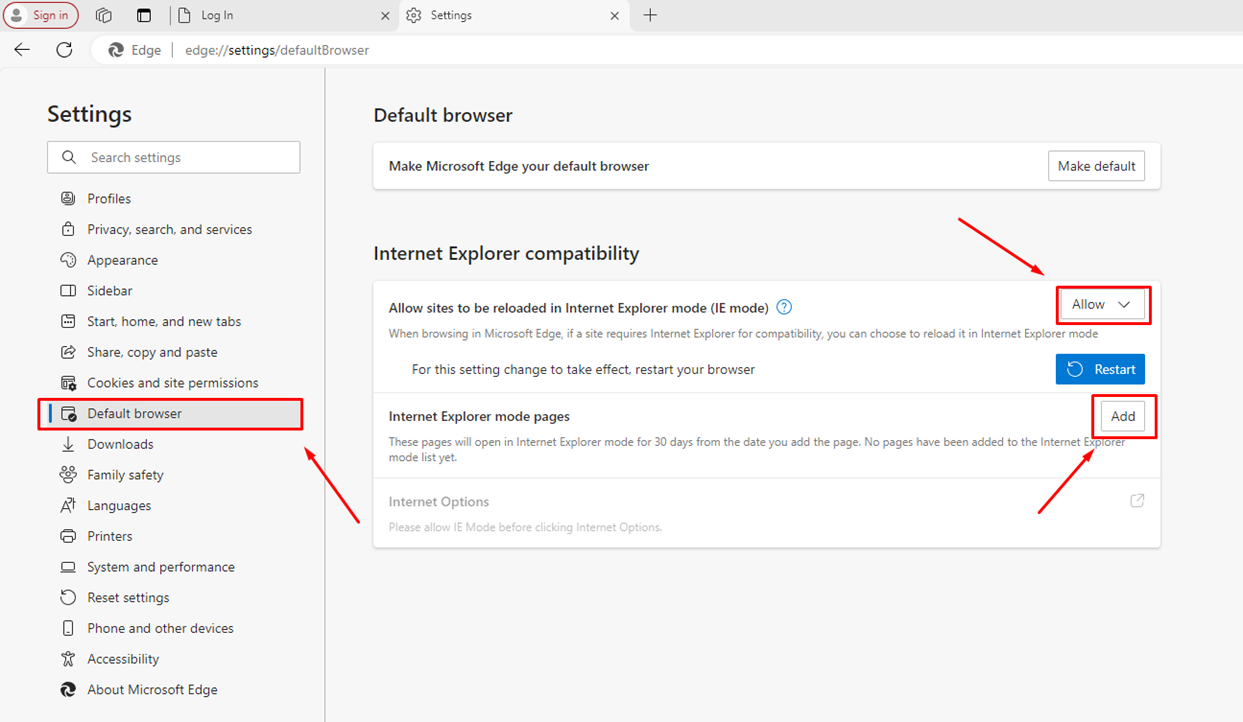
Task: Click the About Microsoft Edge logo icon
Action: pos(68,690)
